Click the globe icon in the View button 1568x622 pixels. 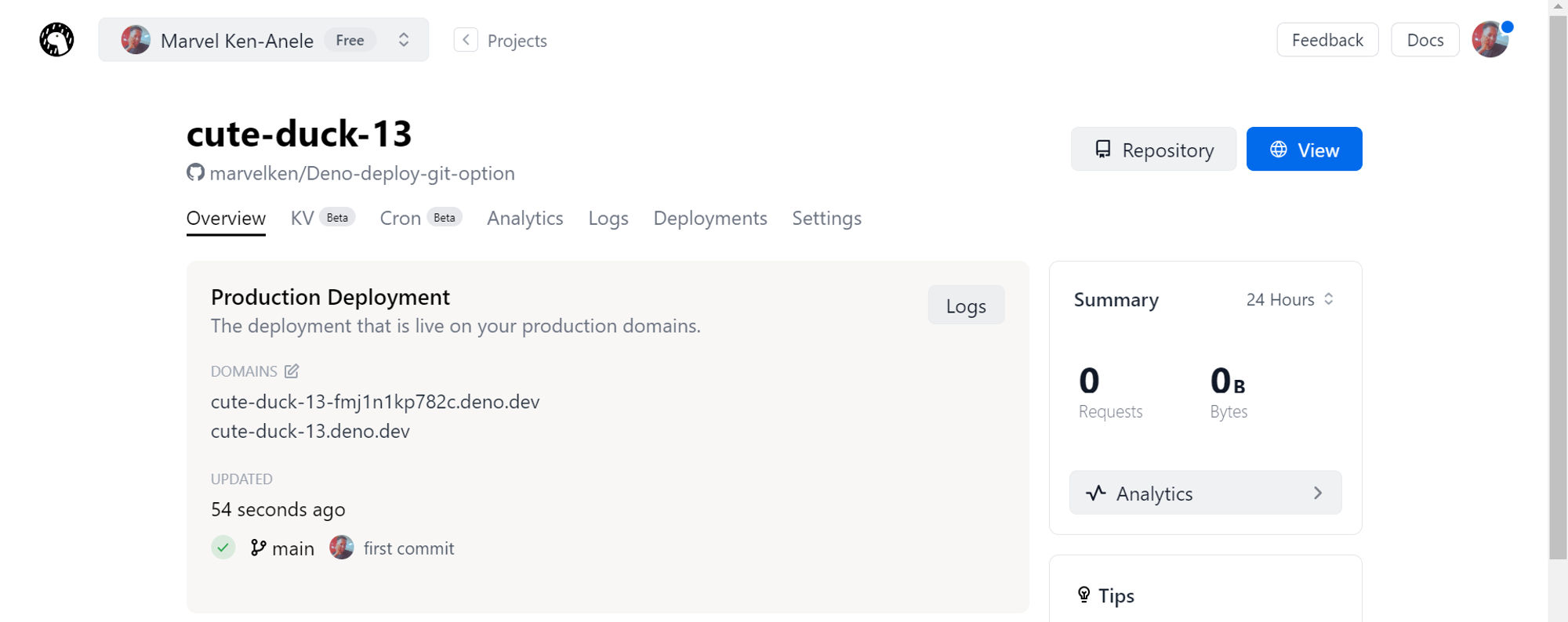pos(1279,149)
